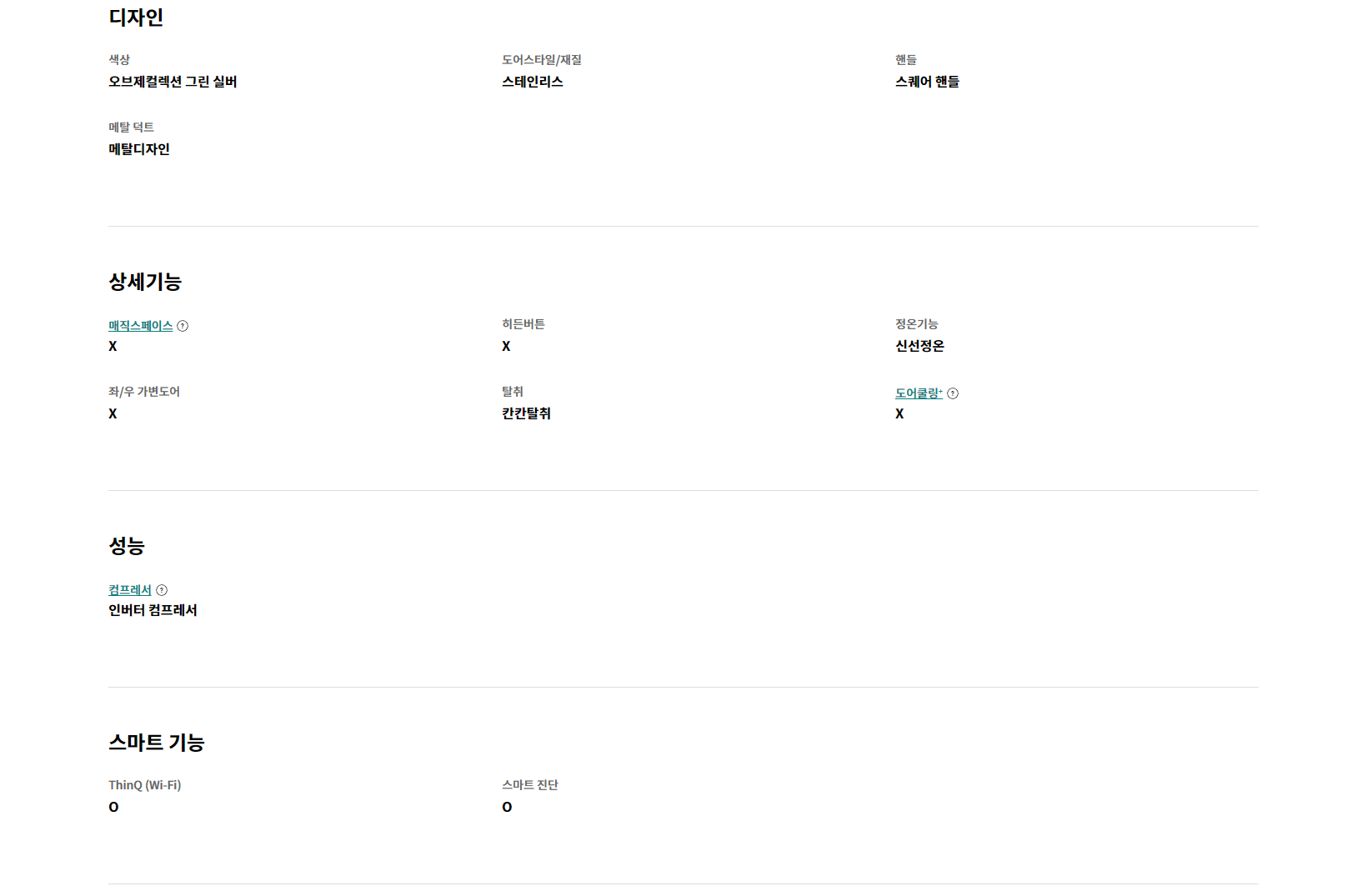This screenshot has width=1372, height=896.
Task: Open the 매직스페이스 link
Action: point(140,326)
